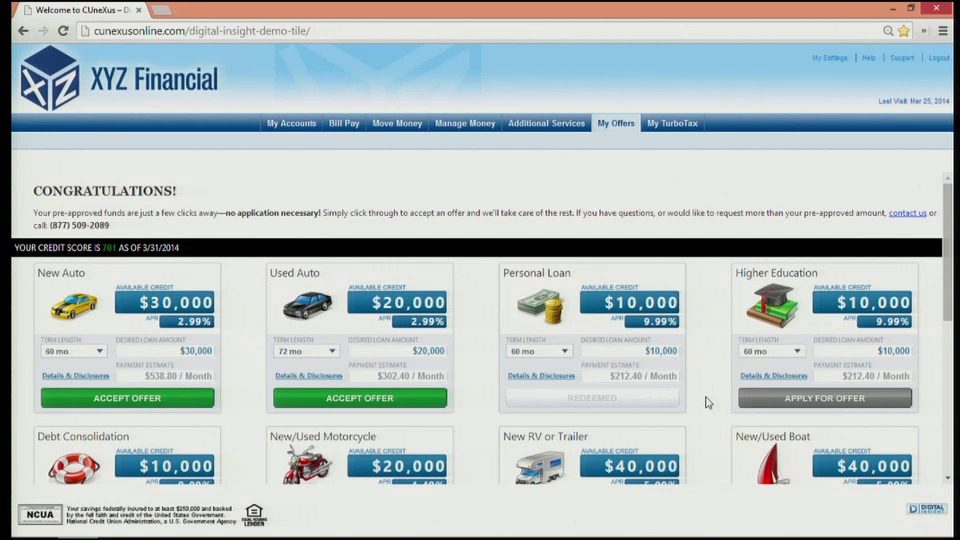Click the browser forward arrow

pos(43,31)
